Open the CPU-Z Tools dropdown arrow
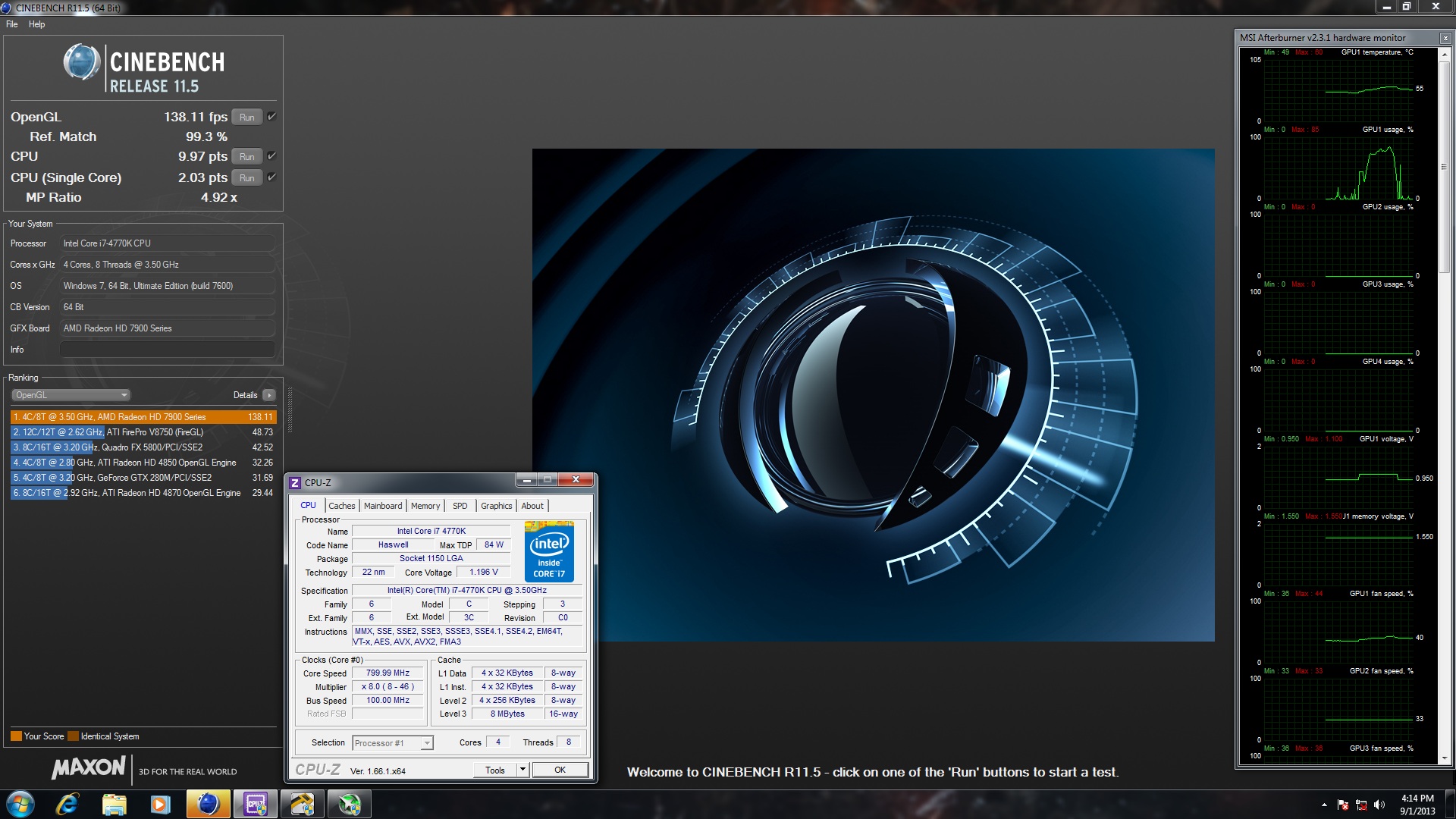This screenshot has width=1456, height=819. tap(522, 770)
